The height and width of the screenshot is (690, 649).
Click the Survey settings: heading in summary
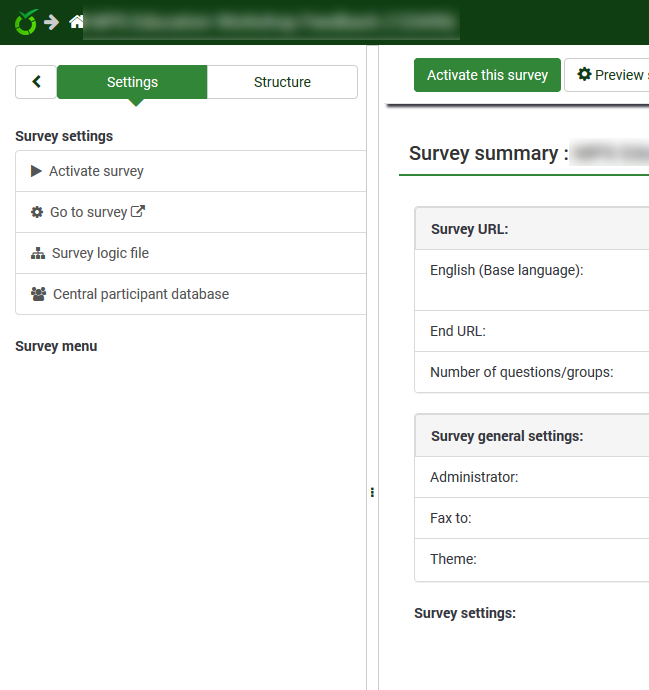(x=465, y=613)
